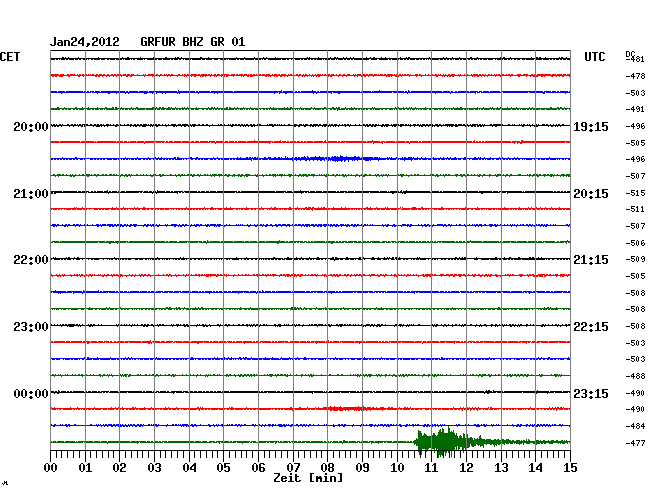Click the DC offset value -511

(x=635, y=209)
